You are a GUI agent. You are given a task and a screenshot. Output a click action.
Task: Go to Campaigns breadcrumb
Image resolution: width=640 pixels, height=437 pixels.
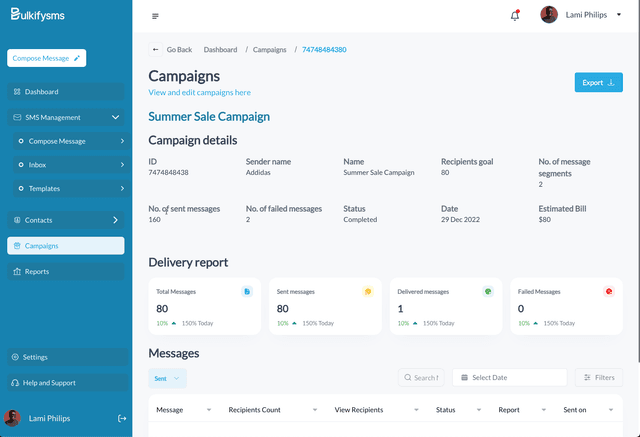point(269,50)
